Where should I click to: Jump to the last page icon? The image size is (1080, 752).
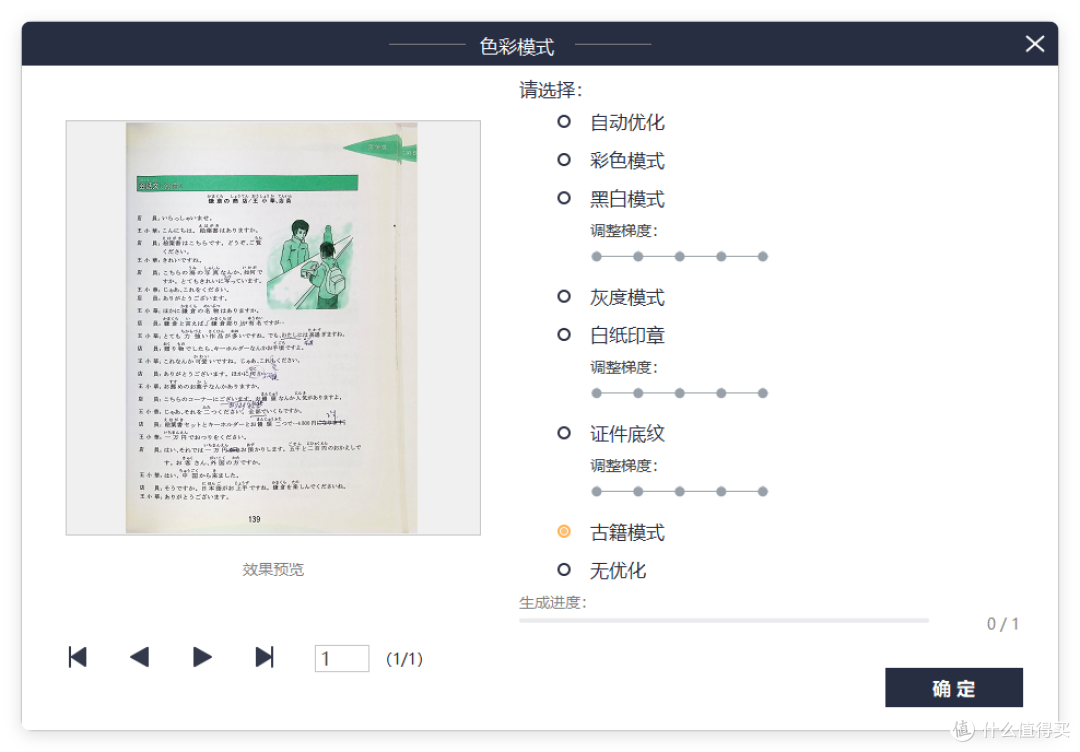point(264,657)
